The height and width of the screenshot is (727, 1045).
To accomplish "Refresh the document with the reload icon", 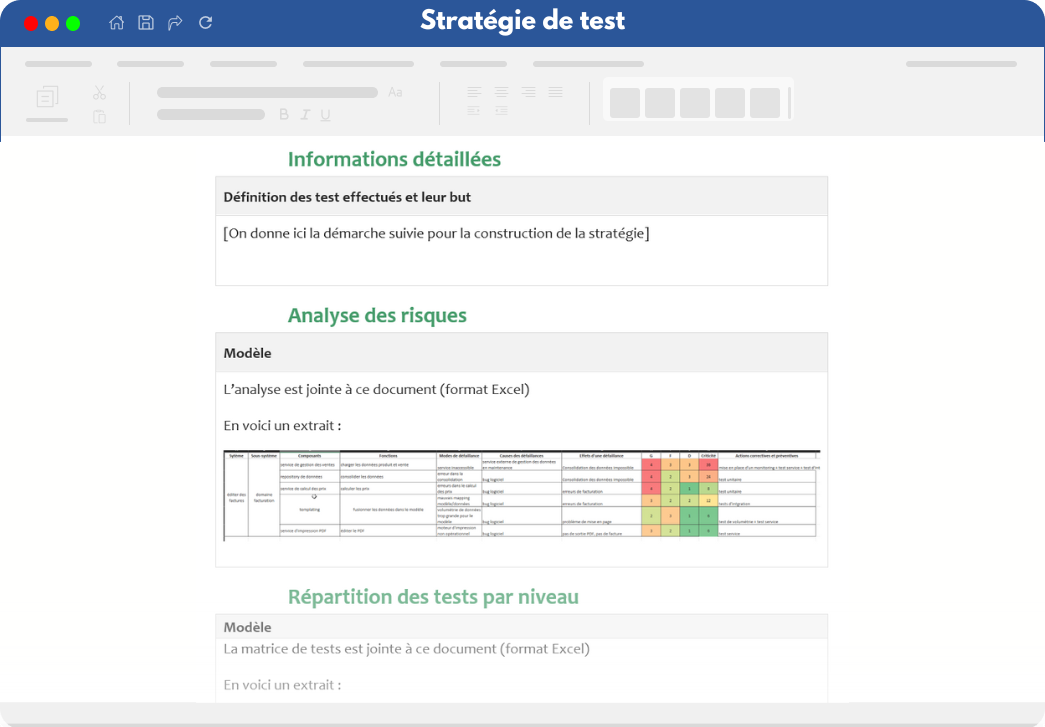I will [x=205, y=21].
